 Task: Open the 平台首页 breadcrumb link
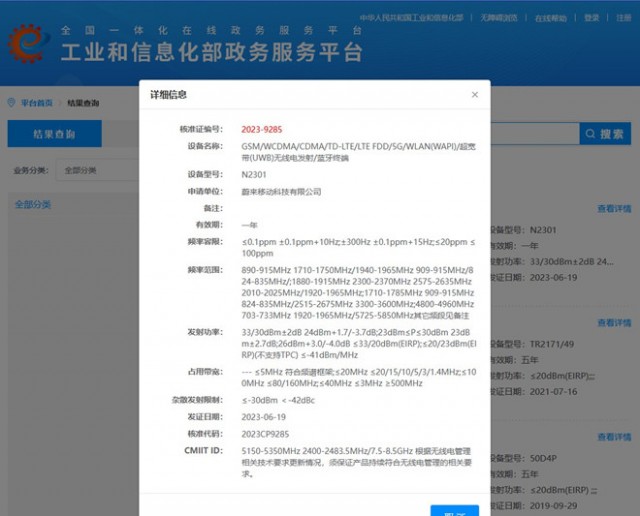(37, 103)
